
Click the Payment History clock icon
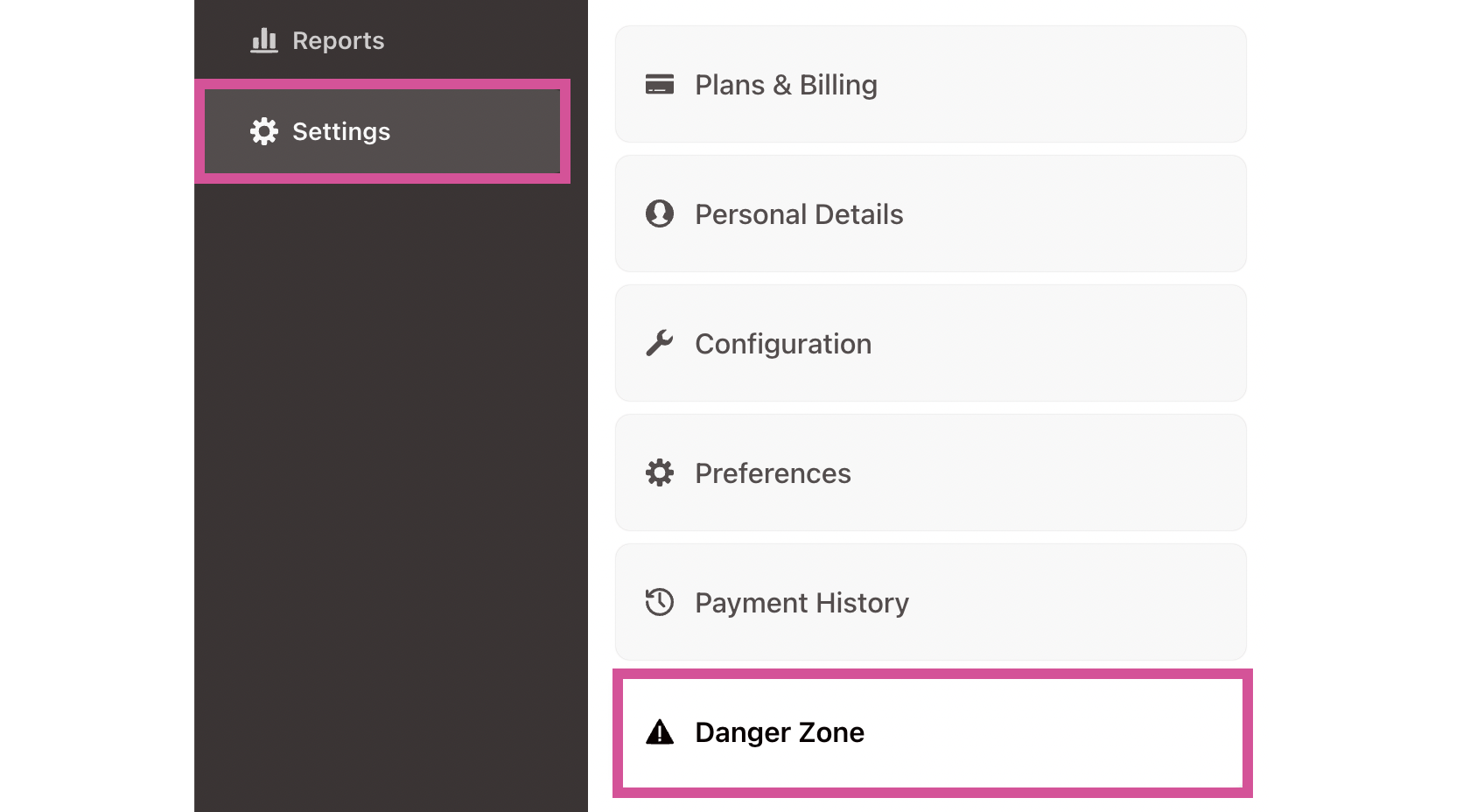click(659, 603)
